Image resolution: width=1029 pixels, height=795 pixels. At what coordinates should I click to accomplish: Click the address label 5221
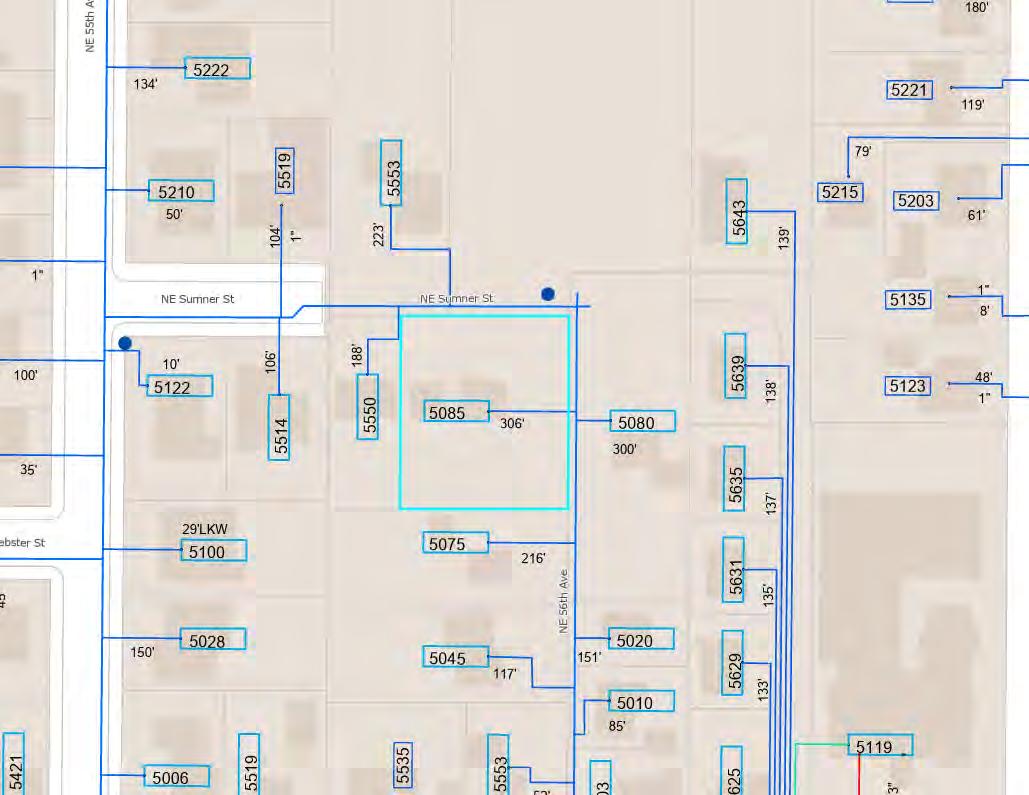pos(910,90)
